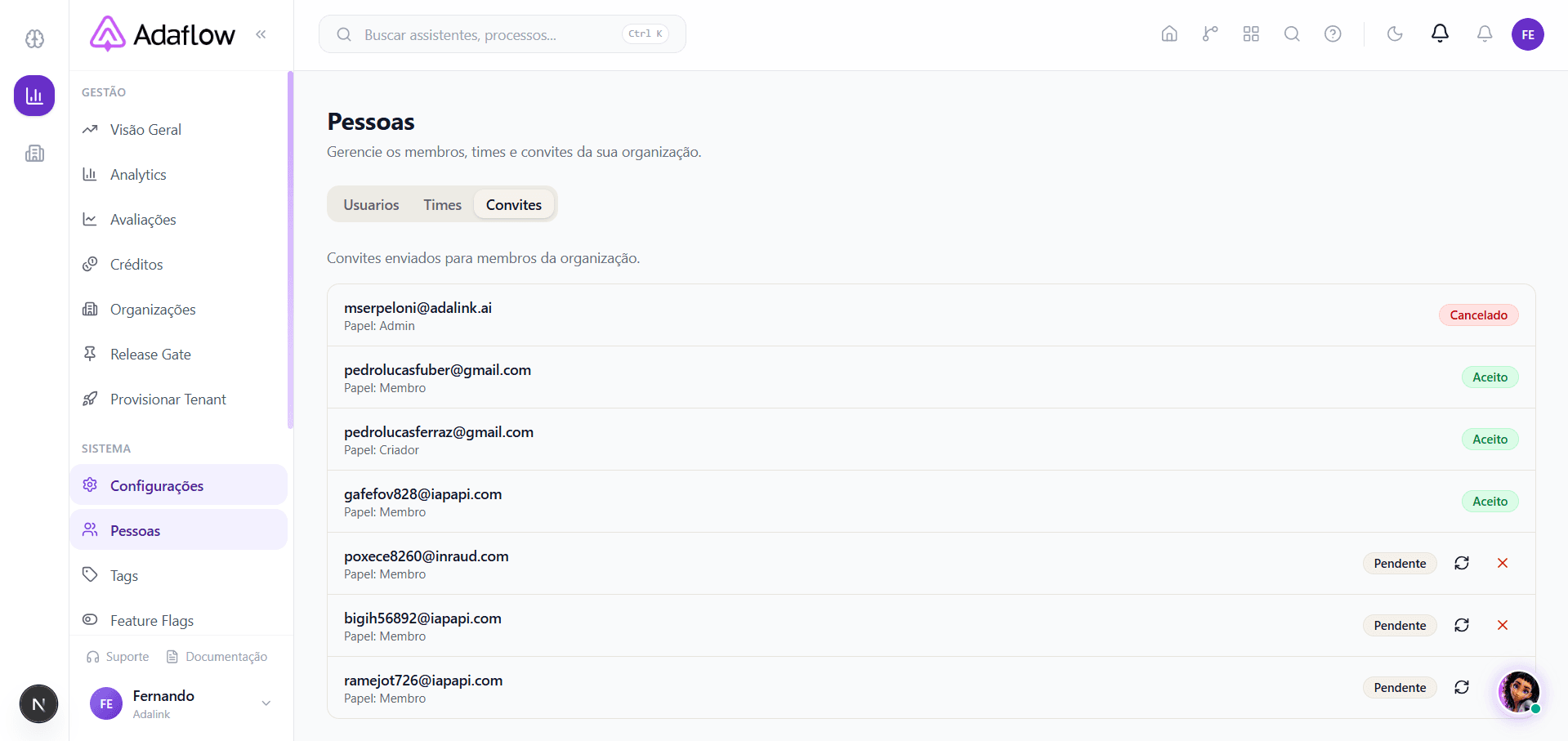This screenshot has height=741, width=1568.
Task: Select email pedrolucasferraz@gmail.com
Action: click(x=439, y=432)
